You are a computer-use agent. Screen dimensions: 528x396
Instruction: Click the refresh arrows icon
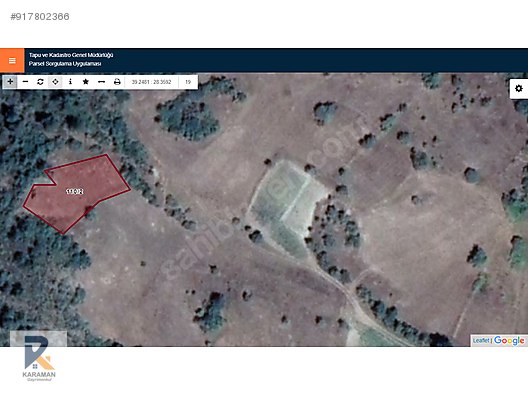[x=40, y=82]
